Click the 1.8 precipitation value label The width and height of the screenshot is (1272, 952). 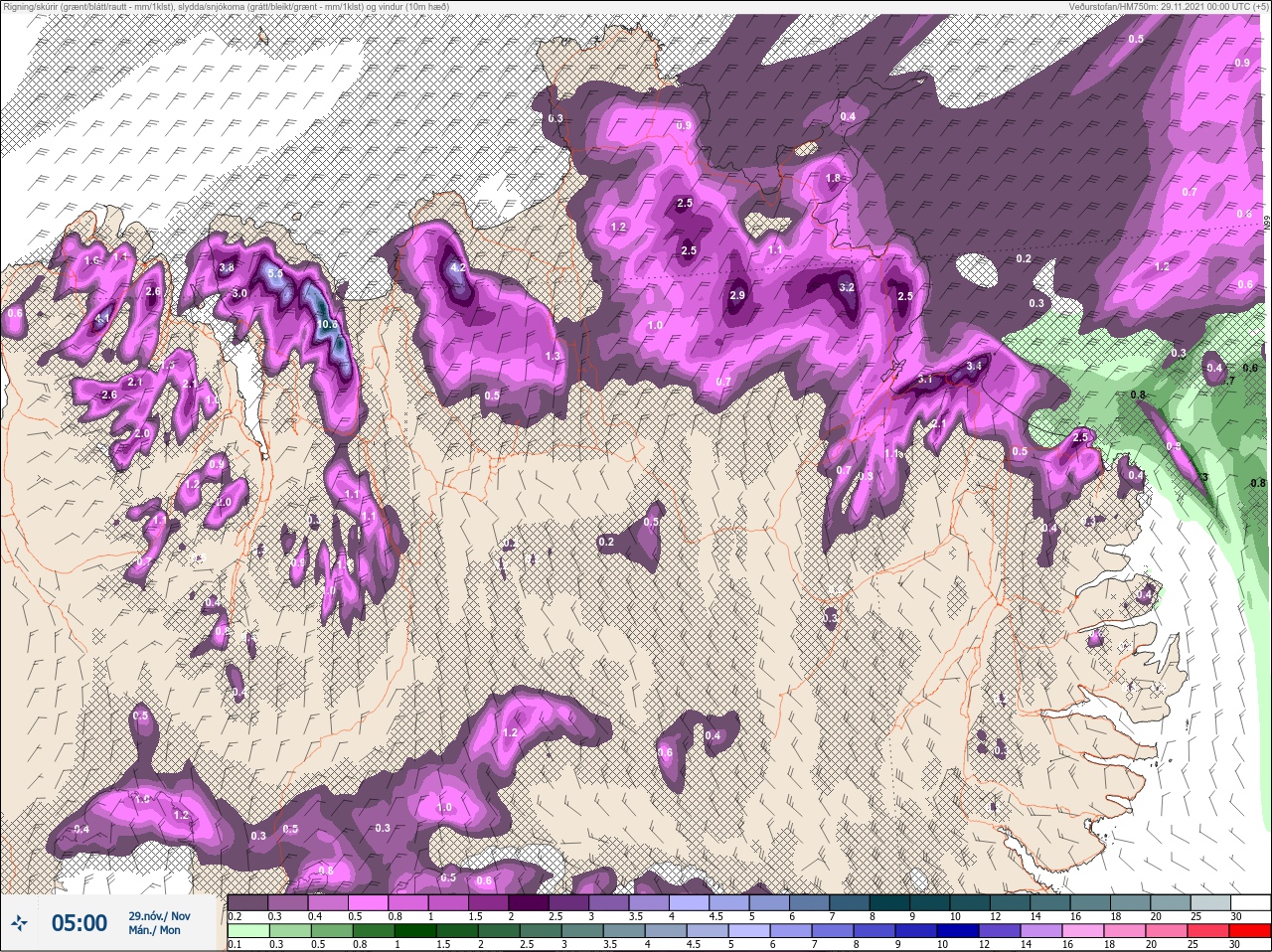point(834,179)
